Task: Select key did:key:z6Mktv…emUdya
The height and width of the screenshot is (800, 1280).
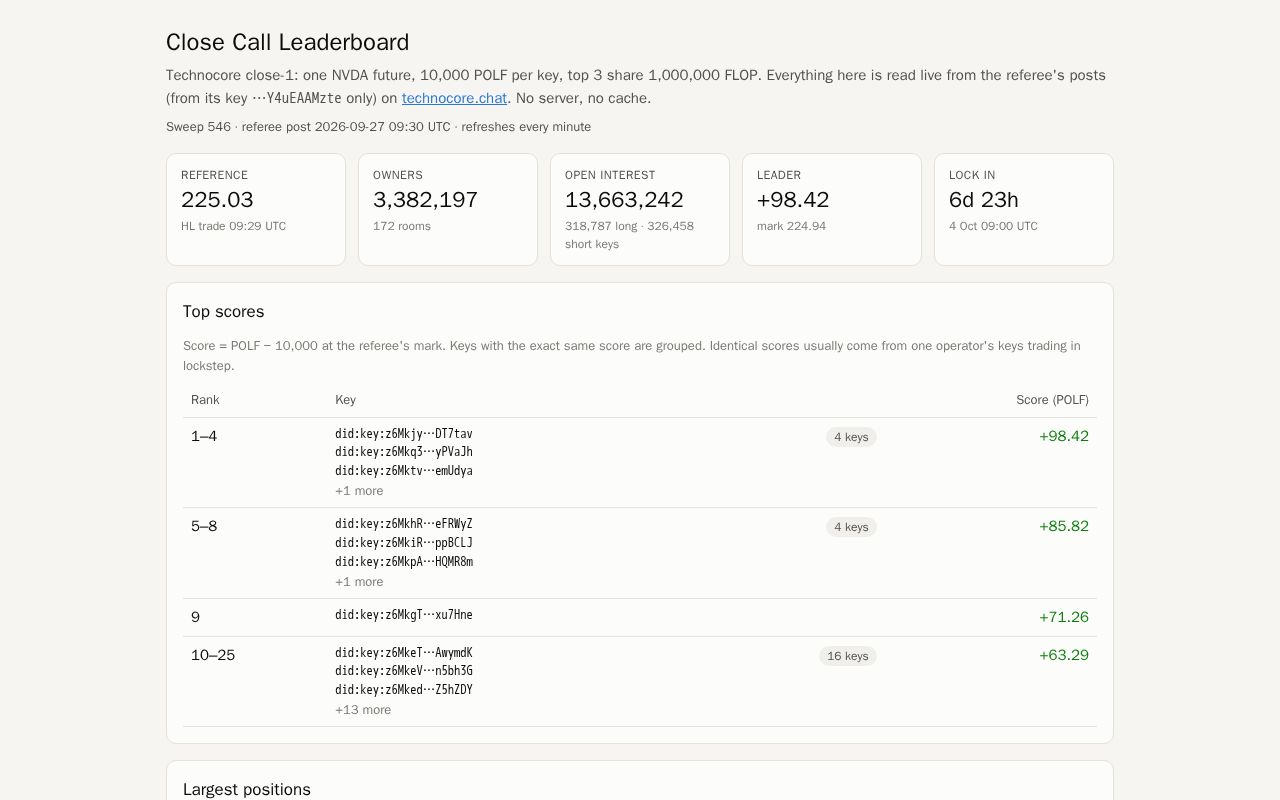Action: tap(404, 471)
